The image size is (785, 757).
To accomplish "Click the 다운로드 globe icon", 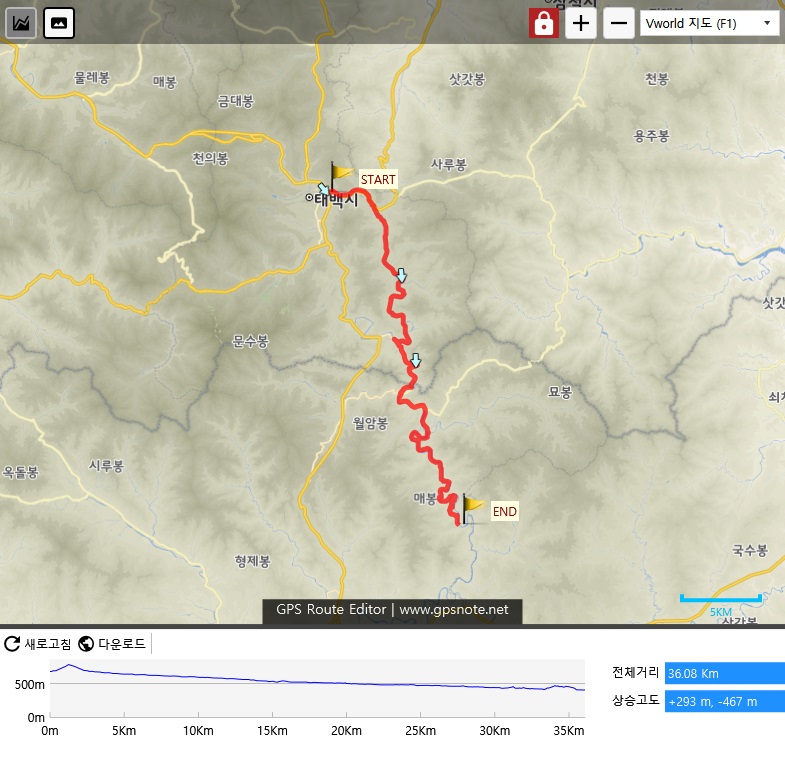I will (x=86, y=644).
